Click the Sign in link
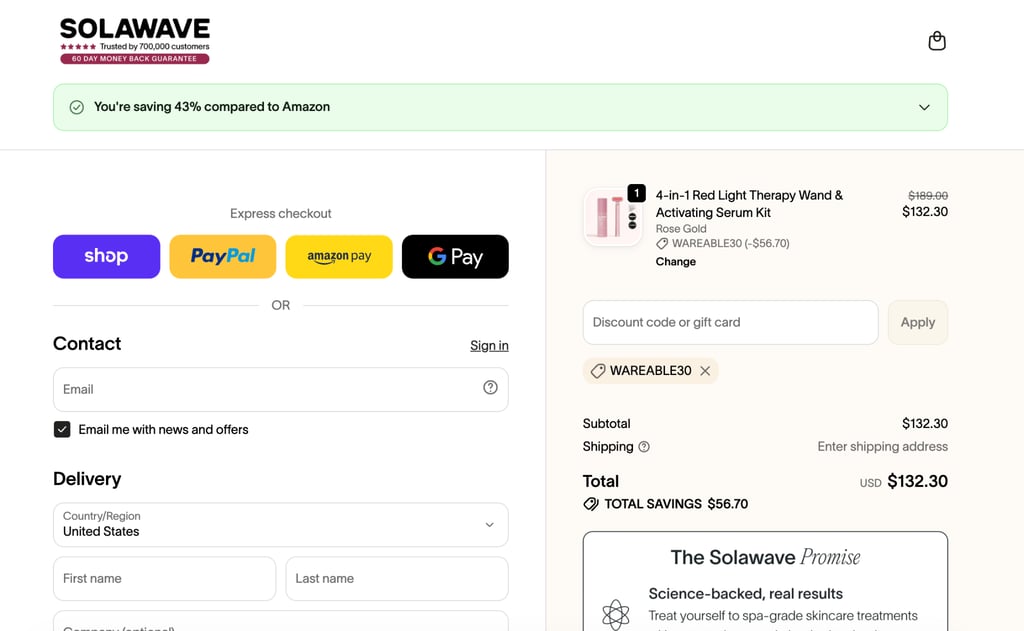This screenshot has width=1024, height=631. pos(489,346)
